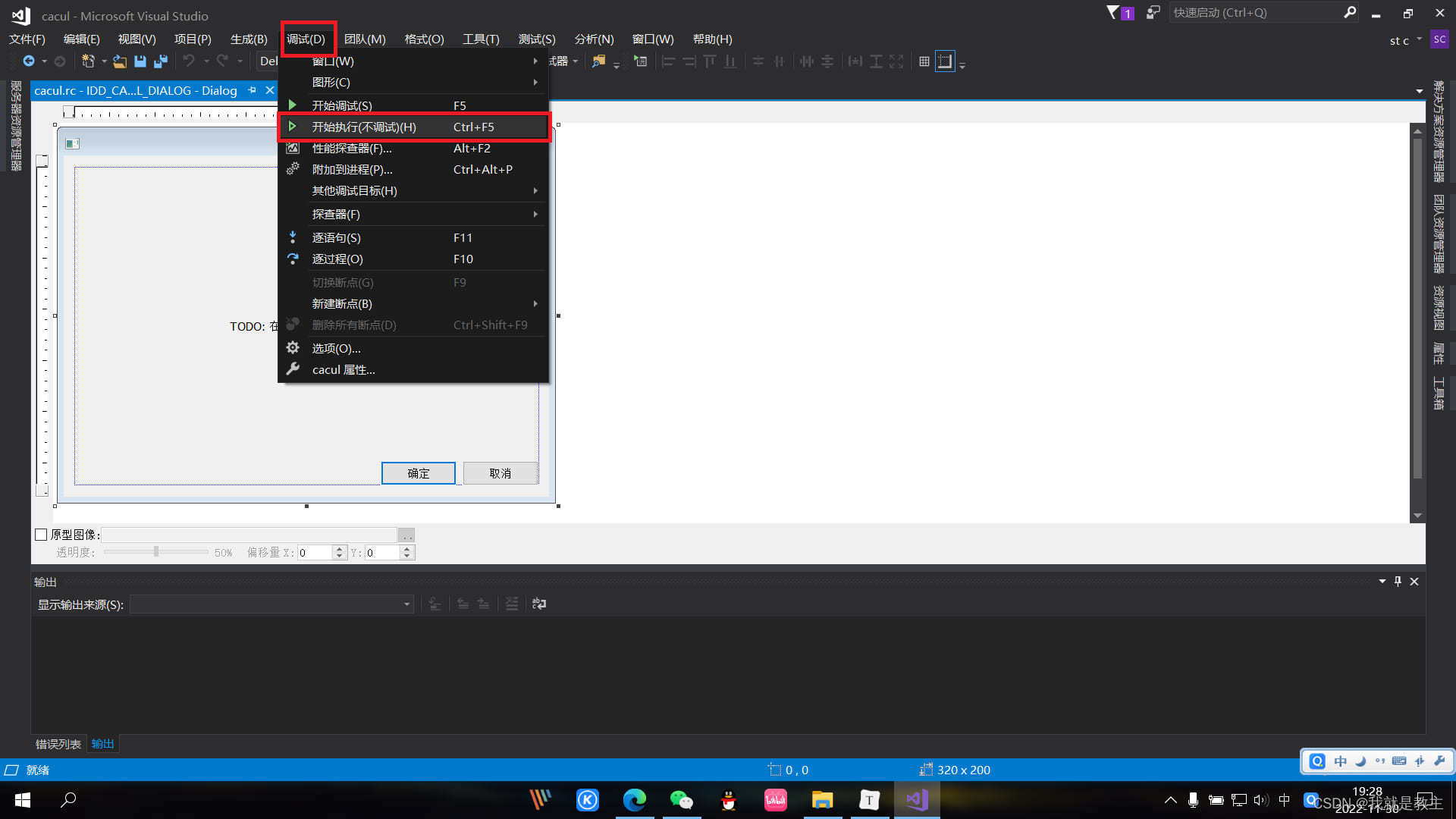Select 开始执行(不调试) menu item

click(364, 127)
